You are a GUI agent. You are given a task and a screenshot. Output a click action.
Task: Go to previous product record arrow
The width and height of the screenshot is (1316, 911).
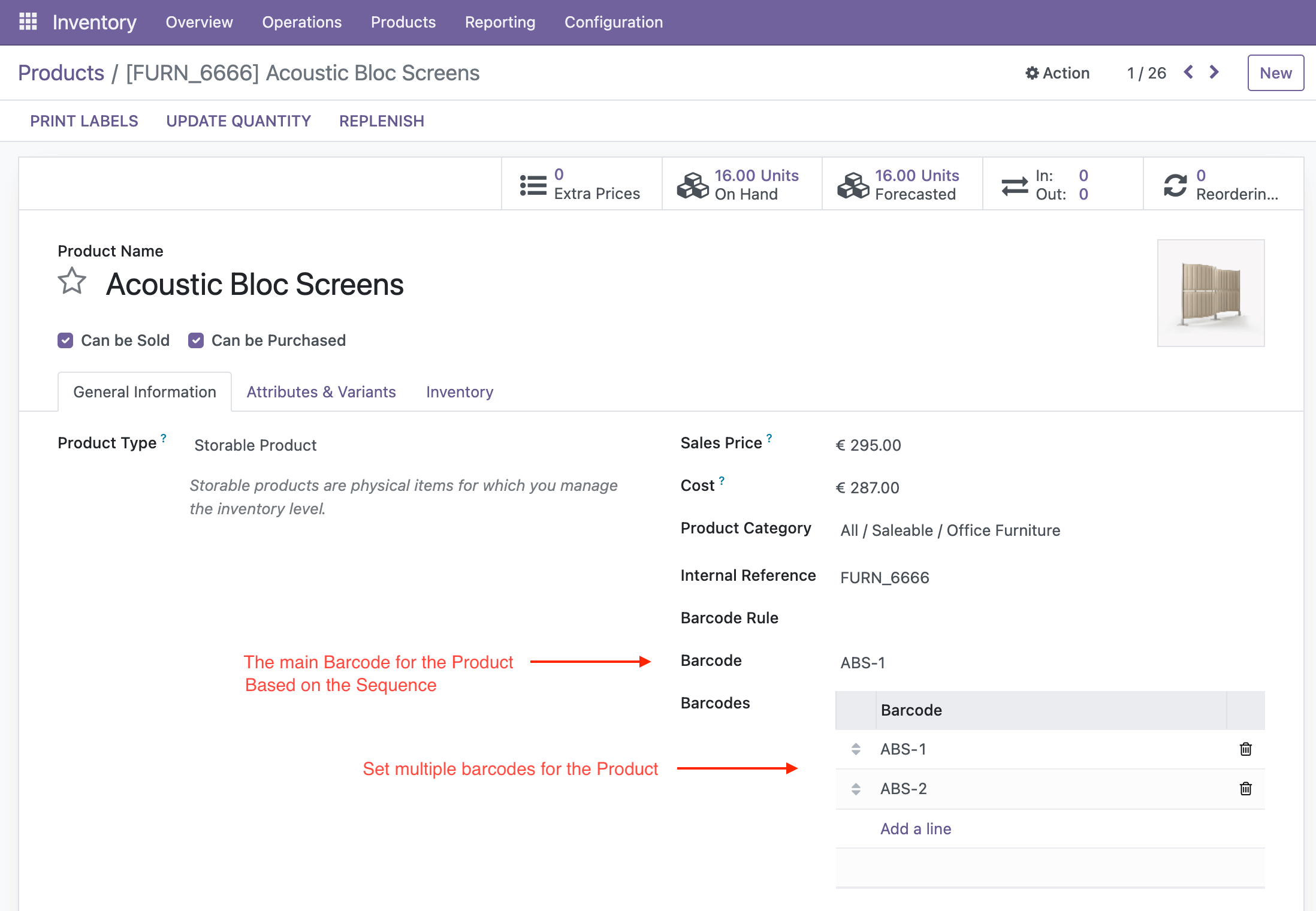click(x=1188, y=73)
